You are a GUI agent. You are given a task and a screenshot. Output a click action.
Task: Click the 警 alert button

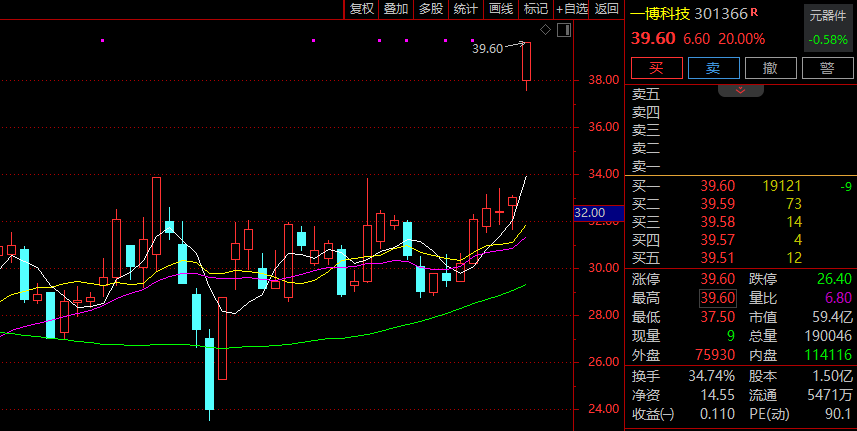point(827,68)
